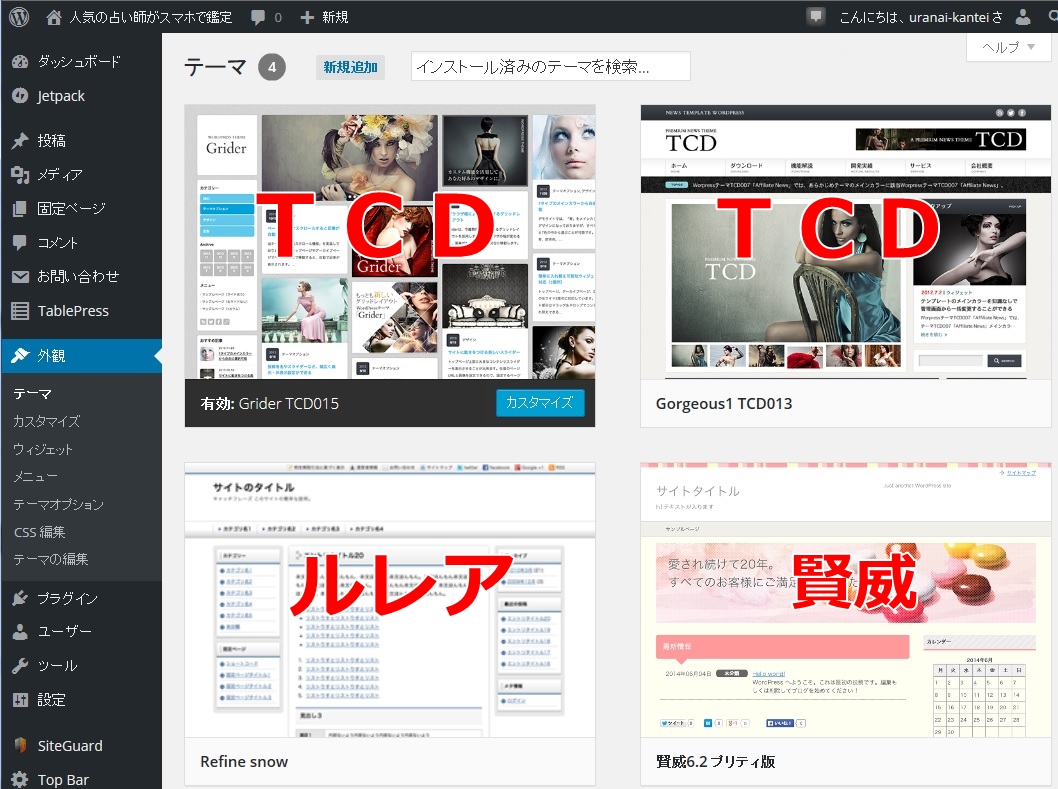Select the Gorgeous1 TCD013 theme thumbnail
The width and height of the screenshot is (1058, 789).
point(845,242)
